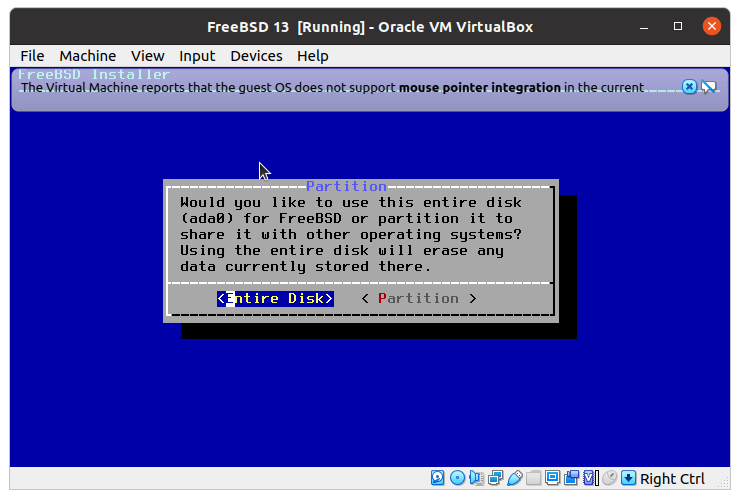This screenshot has height=499, width=740.
Task: Open the USB devices status icon
Action: (x=515, y=478)
